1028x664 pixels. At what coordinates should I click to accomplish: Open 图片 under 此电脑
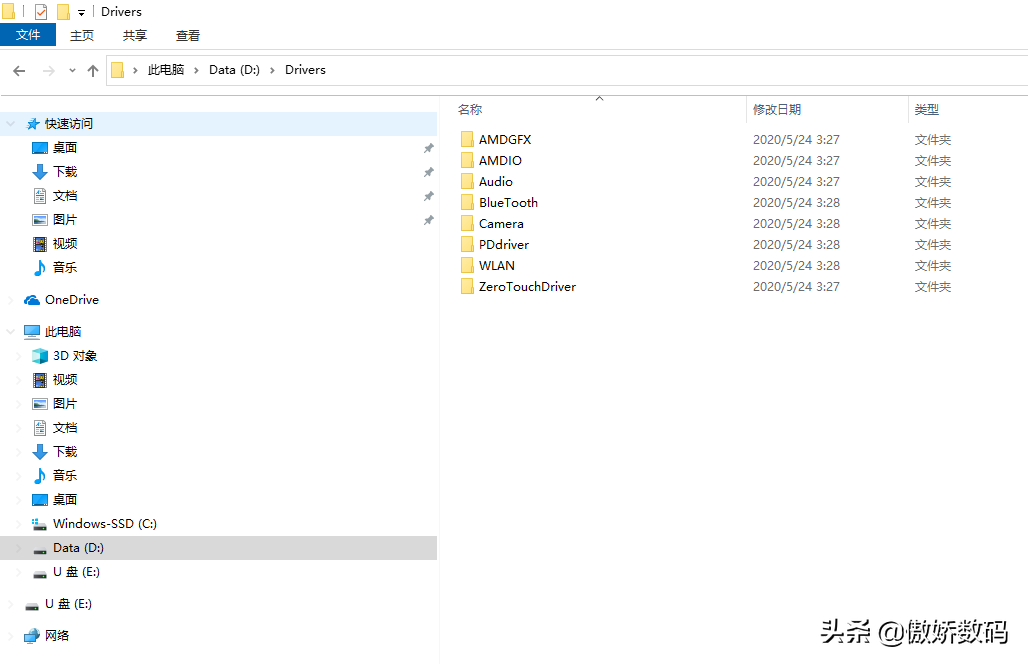[x=65, y=403]
